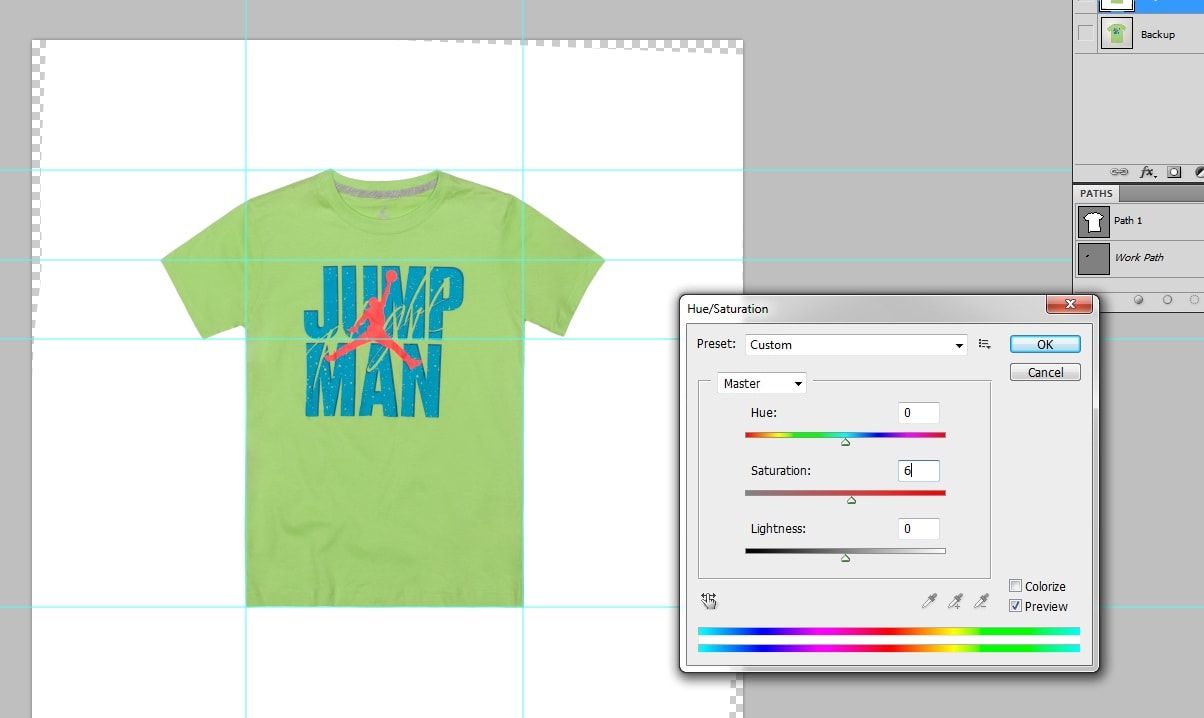Show the Backup layer visibility
1204x718 pixels.
pyautogui.click(x=1085, y=34)
